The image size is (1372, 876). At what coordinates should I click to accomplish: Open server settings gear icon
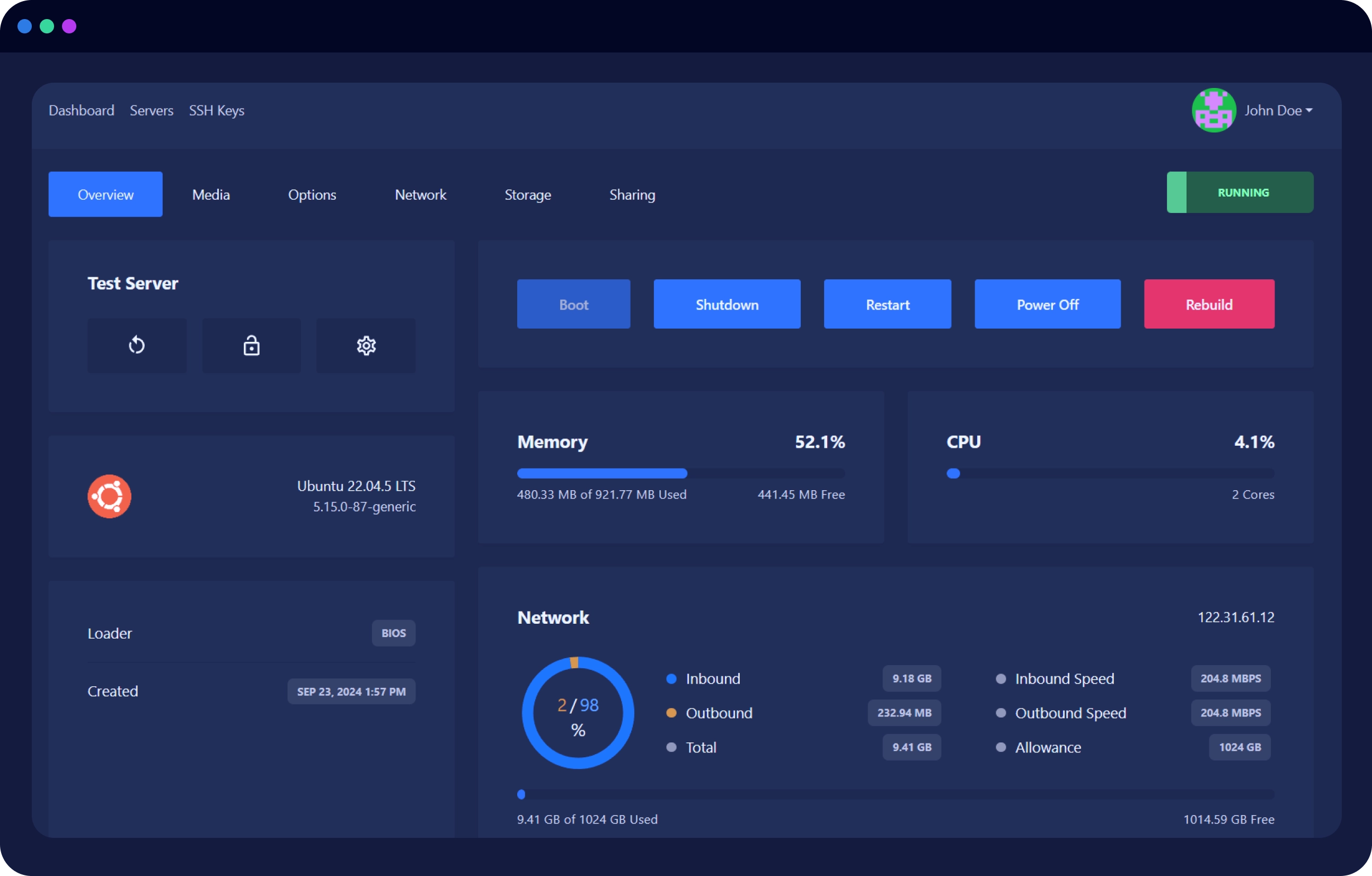pyautogui.click(x=366, y=346)
